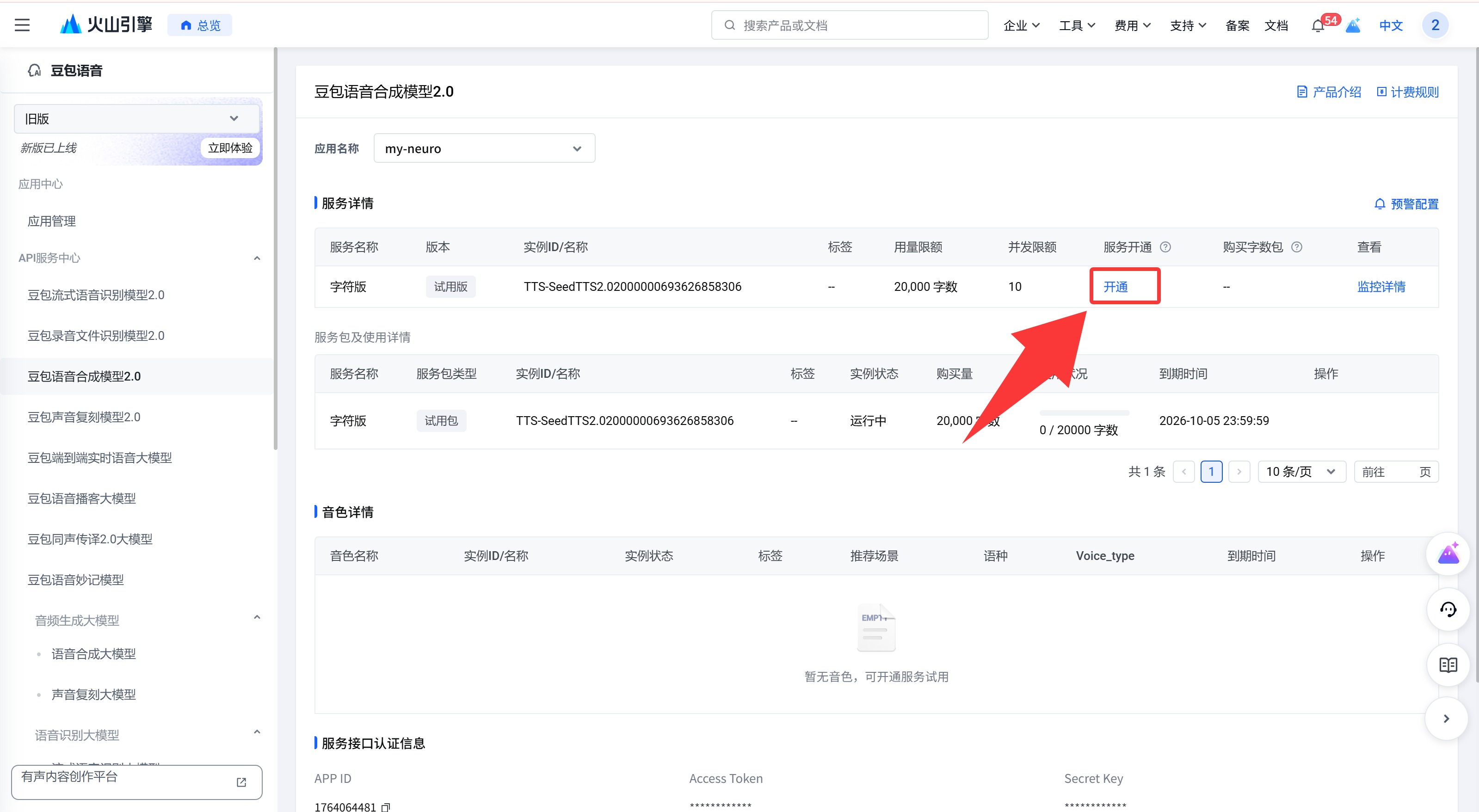Viewport: 1479px width, 812px height.
Task: Click help icon next to 服务开通
Action: (1165, 247)
